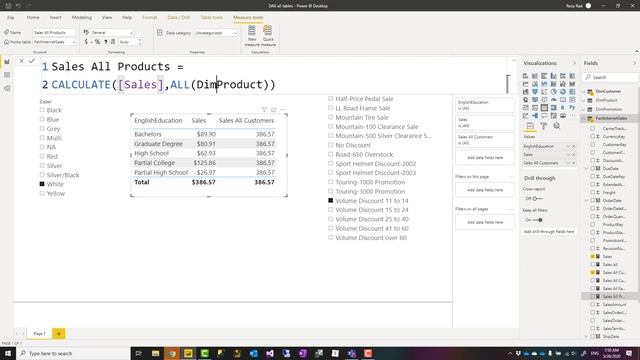The width and height of the screenshot is (640, 360).
Task: Switch to the Modeling ribbon tab
Action: (82, 18)
